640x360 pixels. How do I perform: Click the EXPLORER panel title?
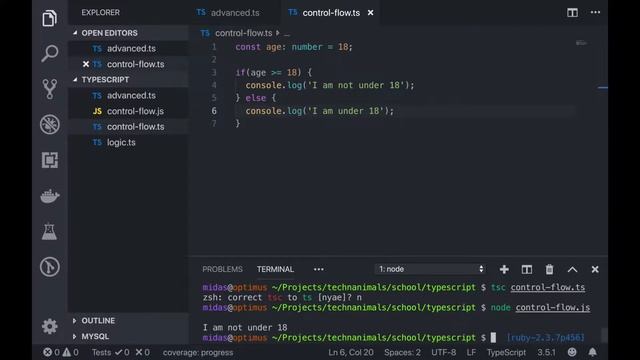(x=100, y=13)
